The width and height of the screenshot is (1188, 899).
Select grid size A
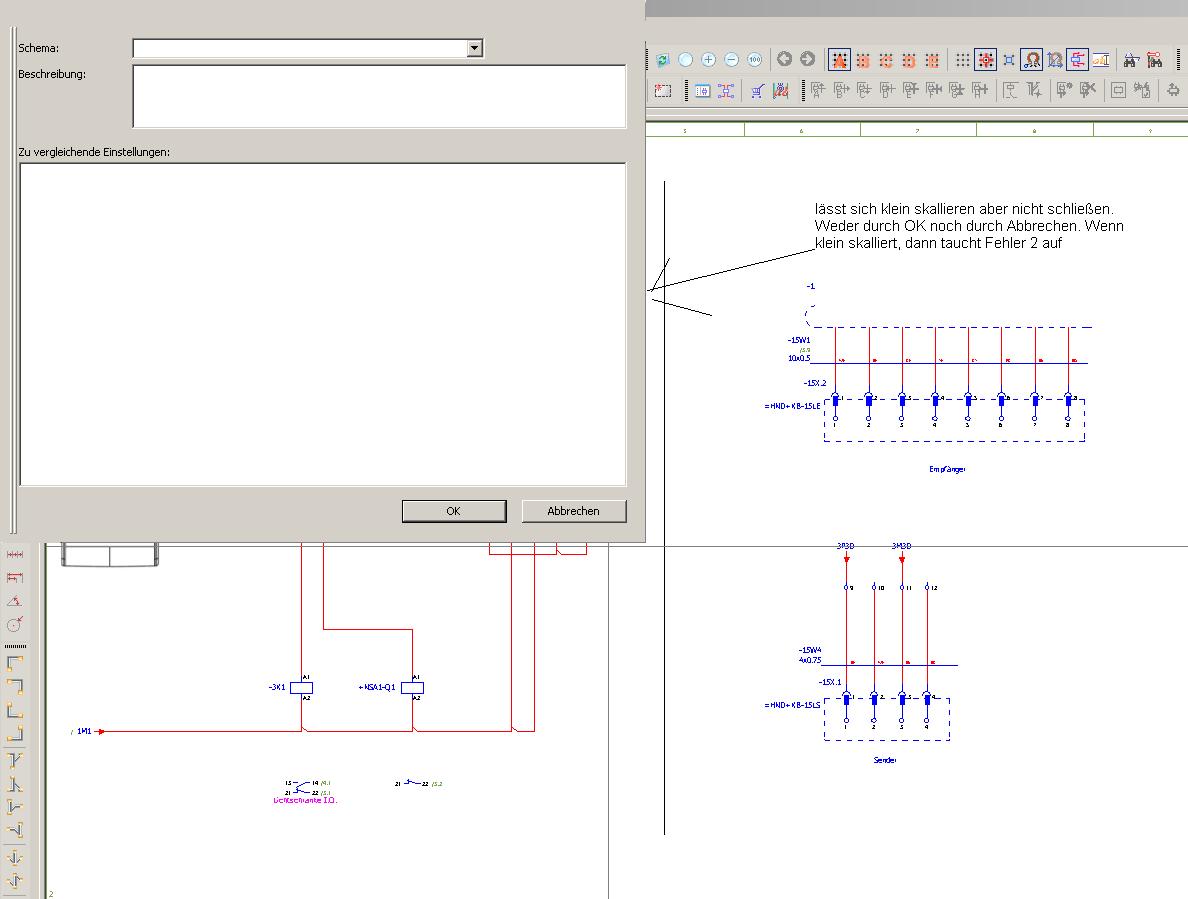[x=839, y=59]
